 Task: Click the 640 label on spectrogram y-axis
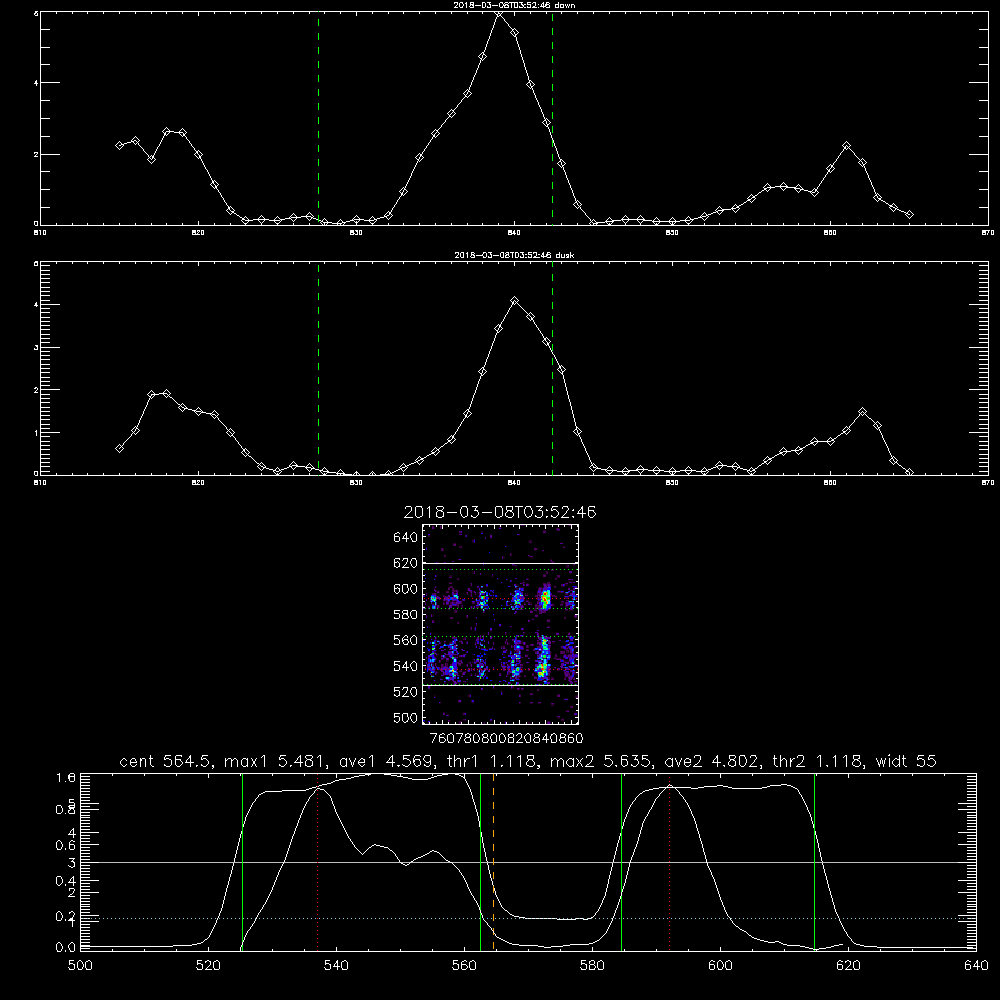point(406,538)
